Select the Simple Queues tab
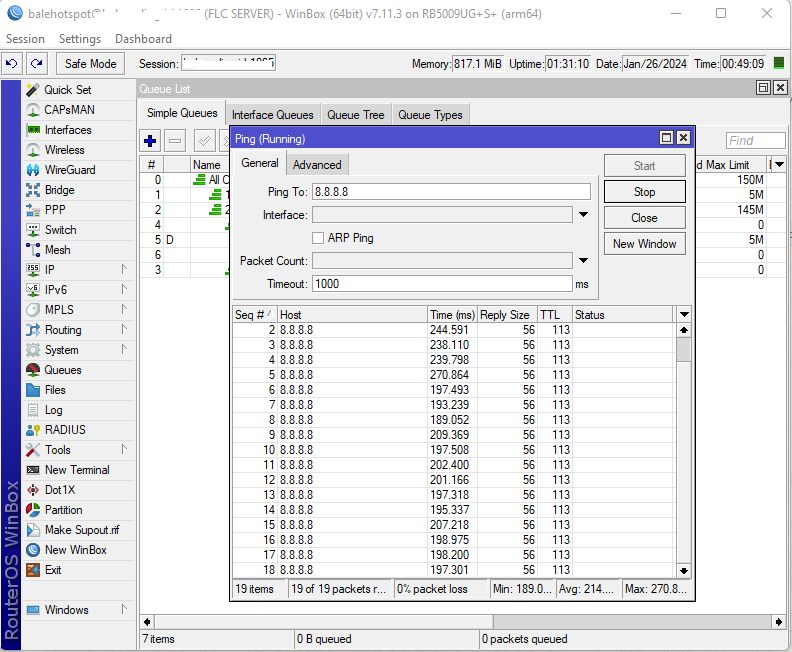This screenshot has width=792, height=652. pyautogui.click(x=182, y=113)
